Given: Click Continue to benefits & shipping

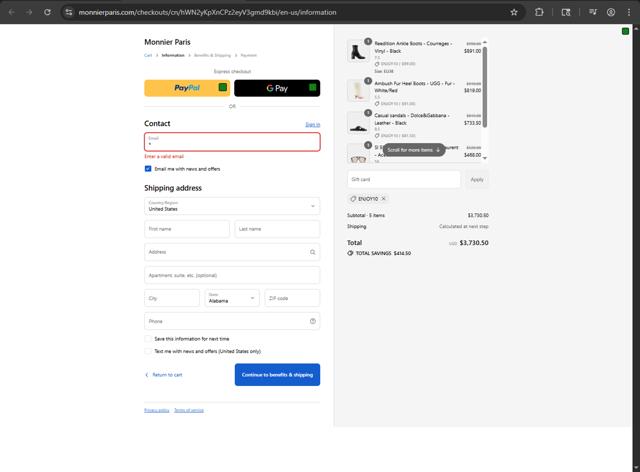Looking at the screenshot, I should click(277, 375).
